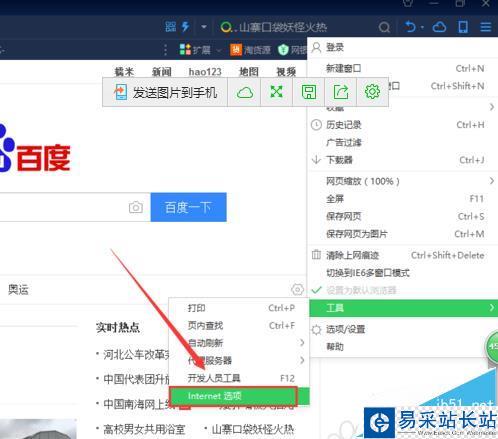Open the 淘货源 bookmark

tap(251, 50)
